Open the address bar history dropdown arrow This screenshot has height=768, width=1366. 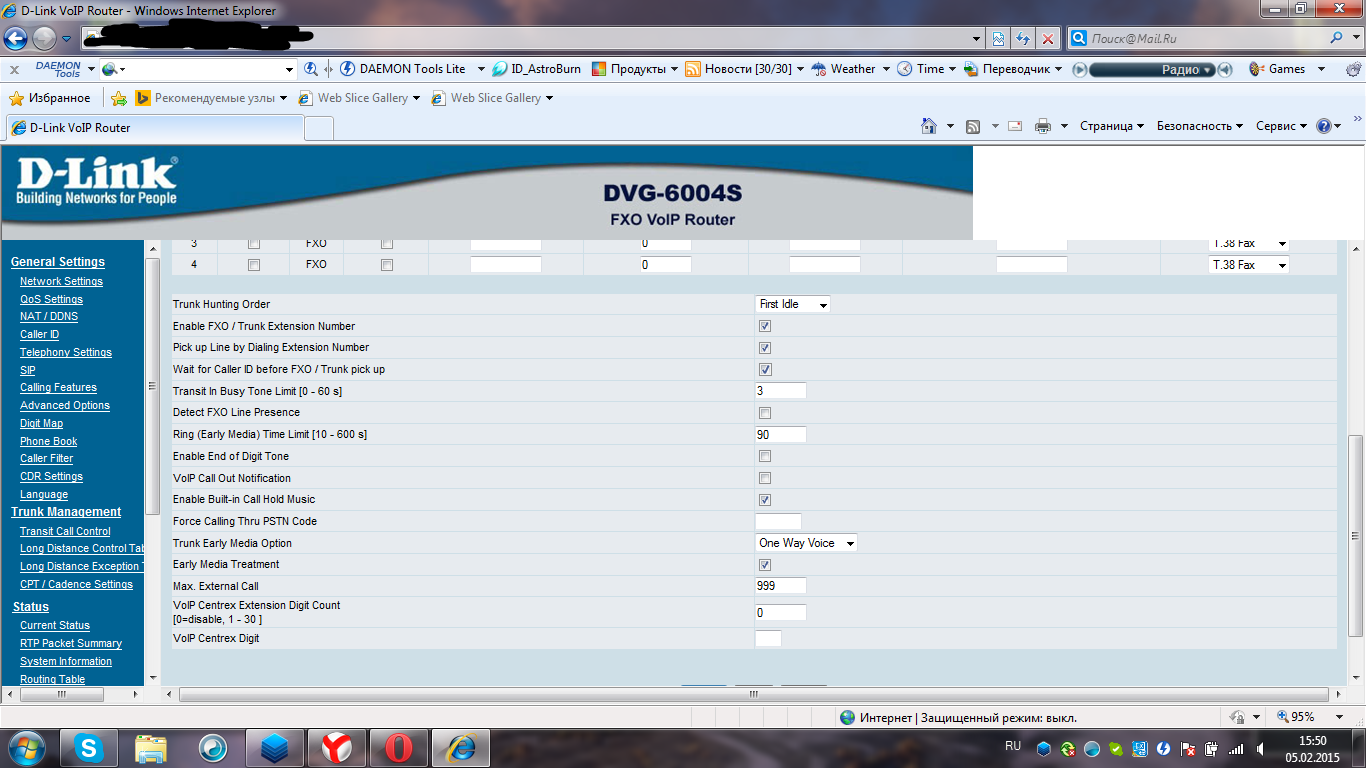tap(977, 39)
